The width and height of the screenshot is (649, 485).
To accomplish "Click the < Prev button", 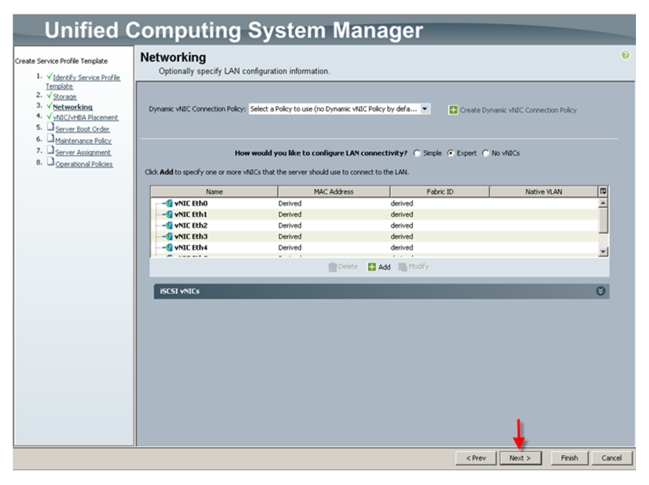I will tap(476, 458).
